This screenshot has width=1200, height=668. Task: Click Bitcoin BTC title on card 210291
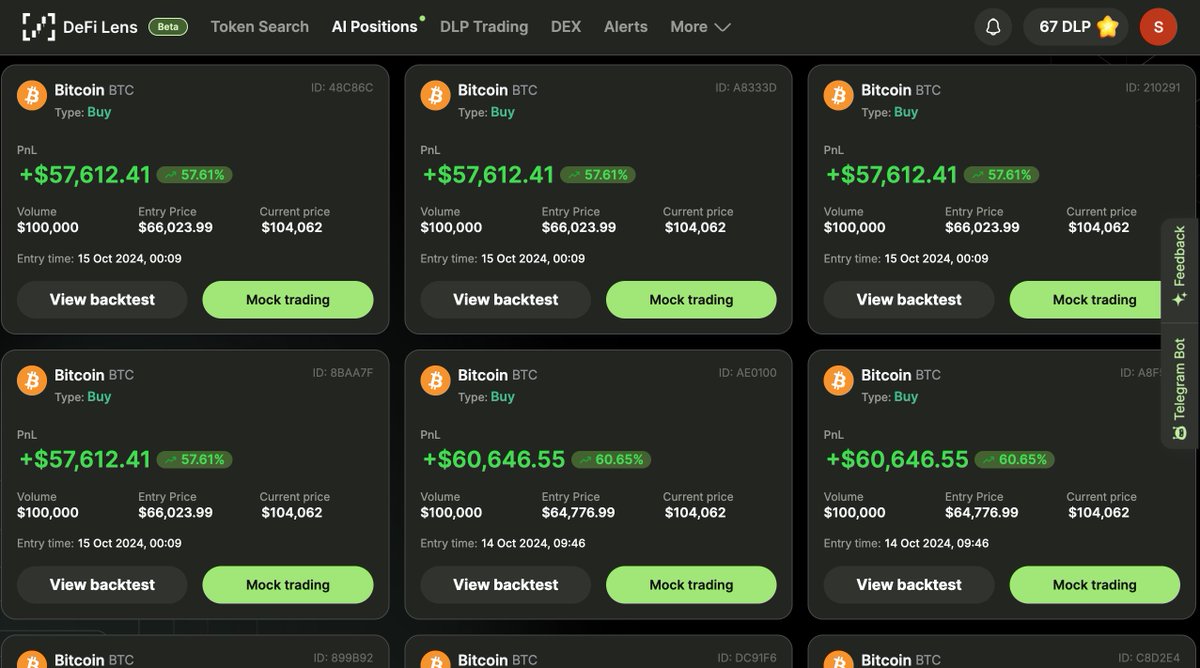[901, 90]
